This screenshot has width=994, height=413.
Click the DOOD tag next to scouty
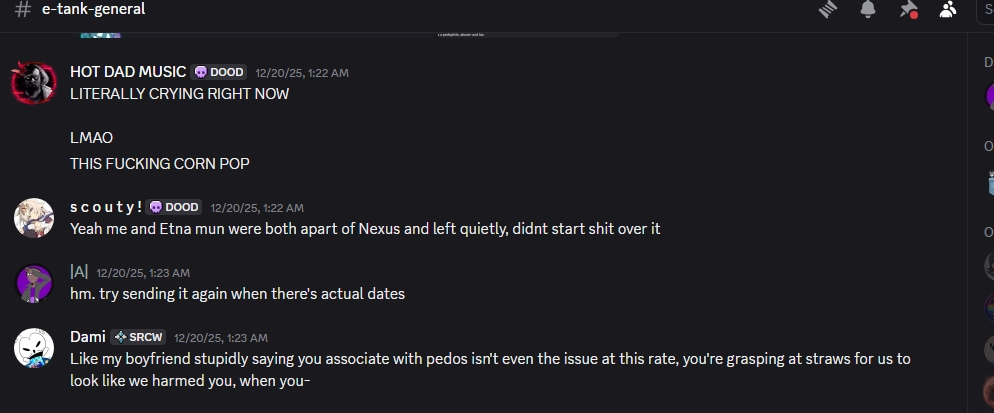[x=174, y=207]
